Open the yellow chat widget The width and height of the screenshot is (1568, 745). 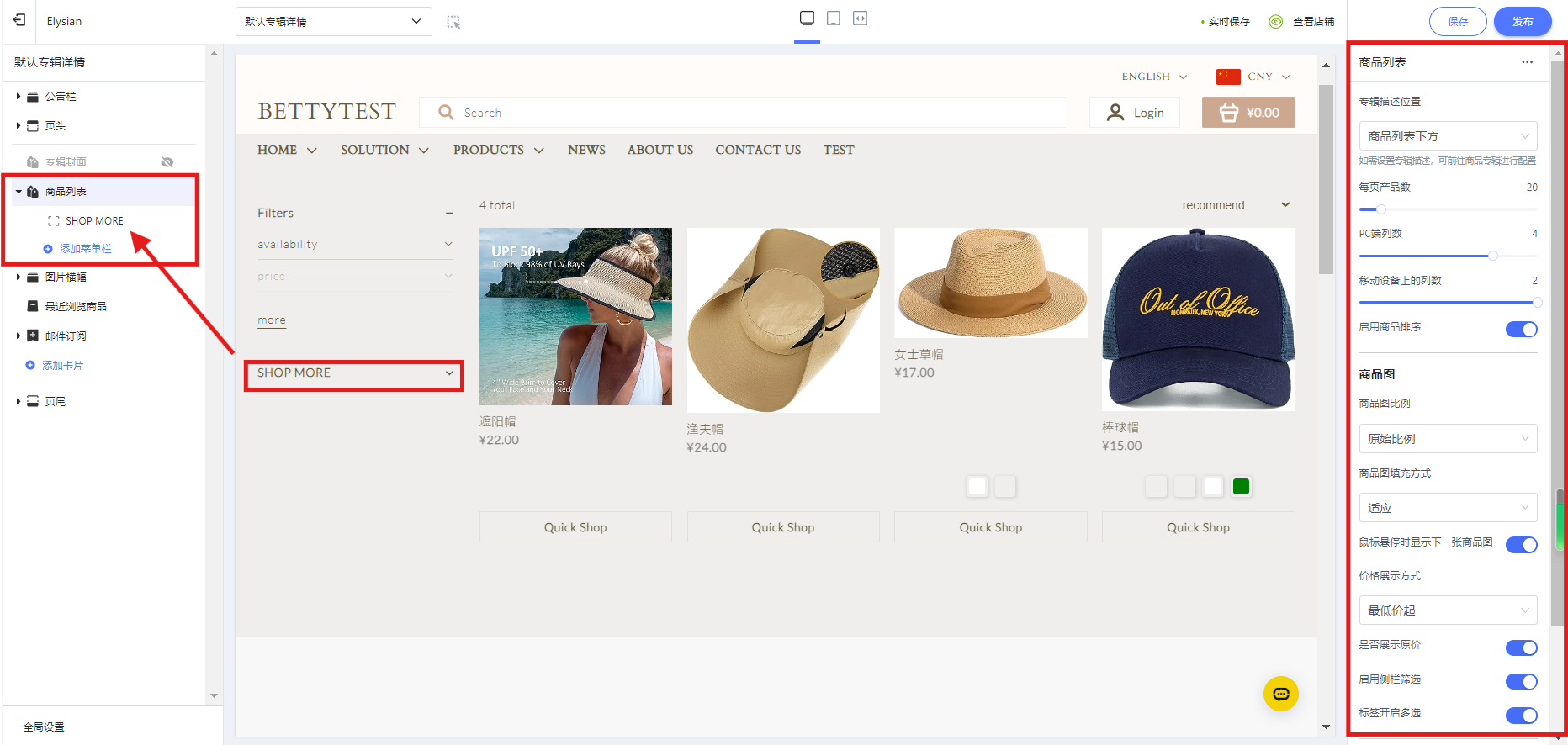click(1281, 694)
